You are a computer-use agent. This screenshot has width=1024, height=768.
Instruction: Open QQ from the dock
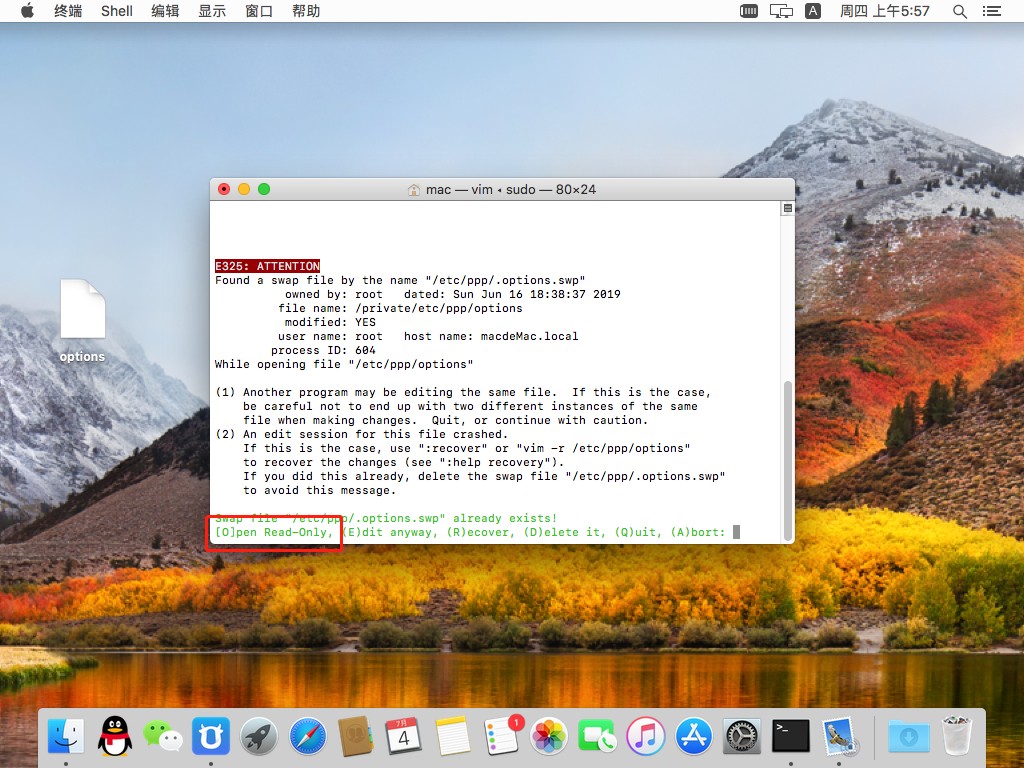pos(115,738)
